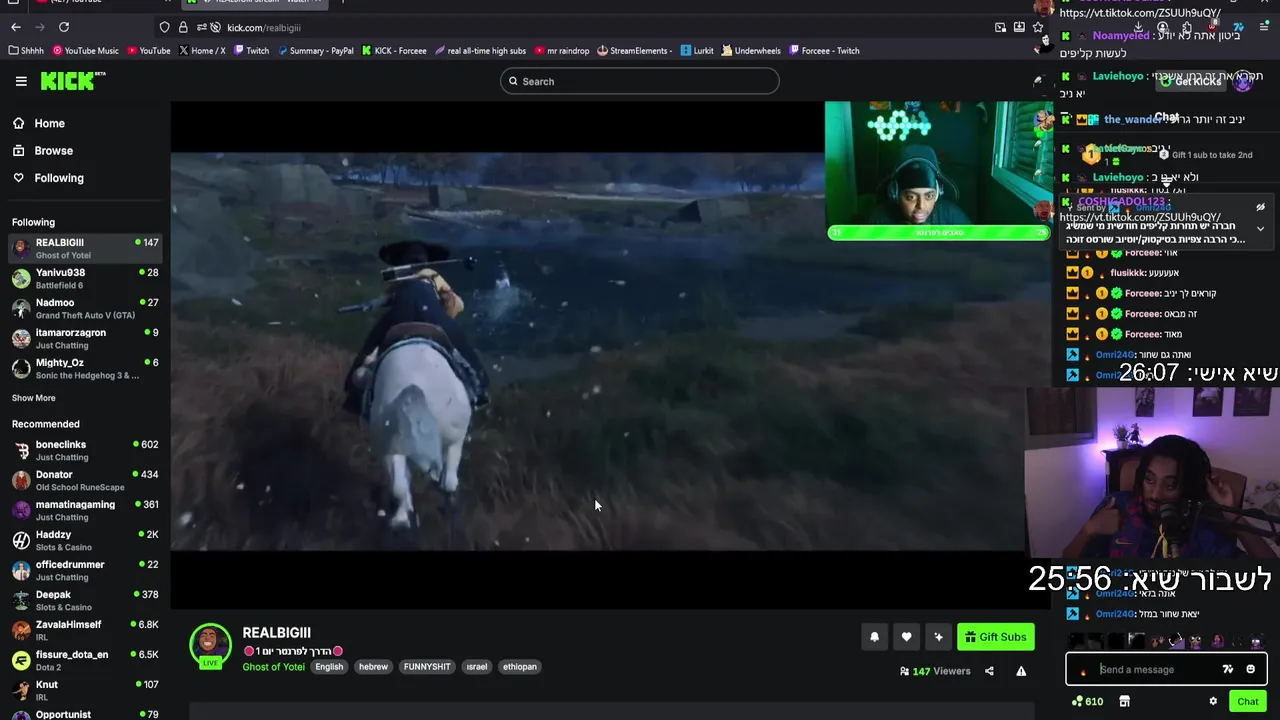
Task: Click the 147 Viewers count
Action: pos(935,671)
